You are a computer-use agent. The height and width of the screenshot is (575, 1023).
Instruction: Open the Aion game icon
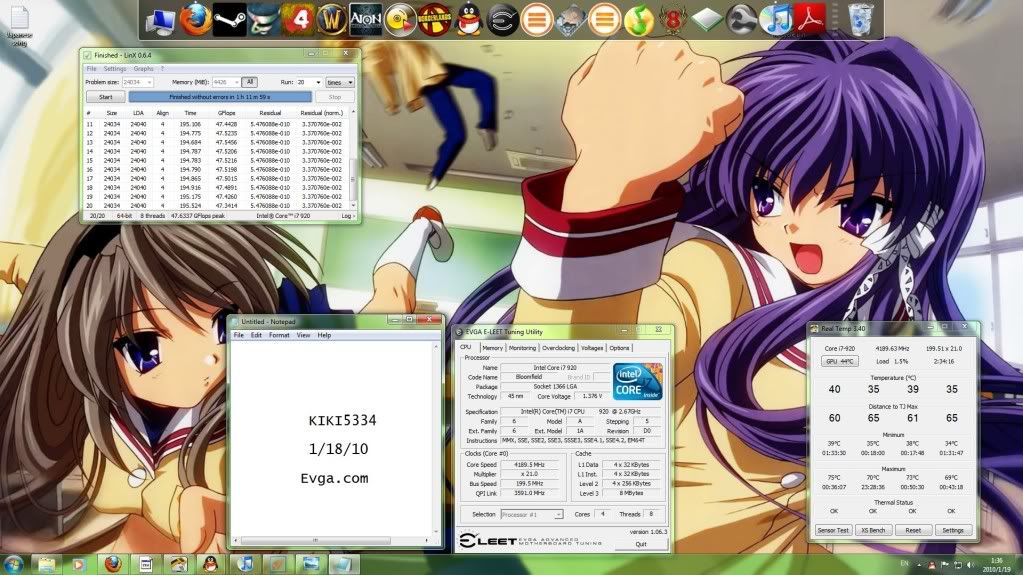click(366, 18)
